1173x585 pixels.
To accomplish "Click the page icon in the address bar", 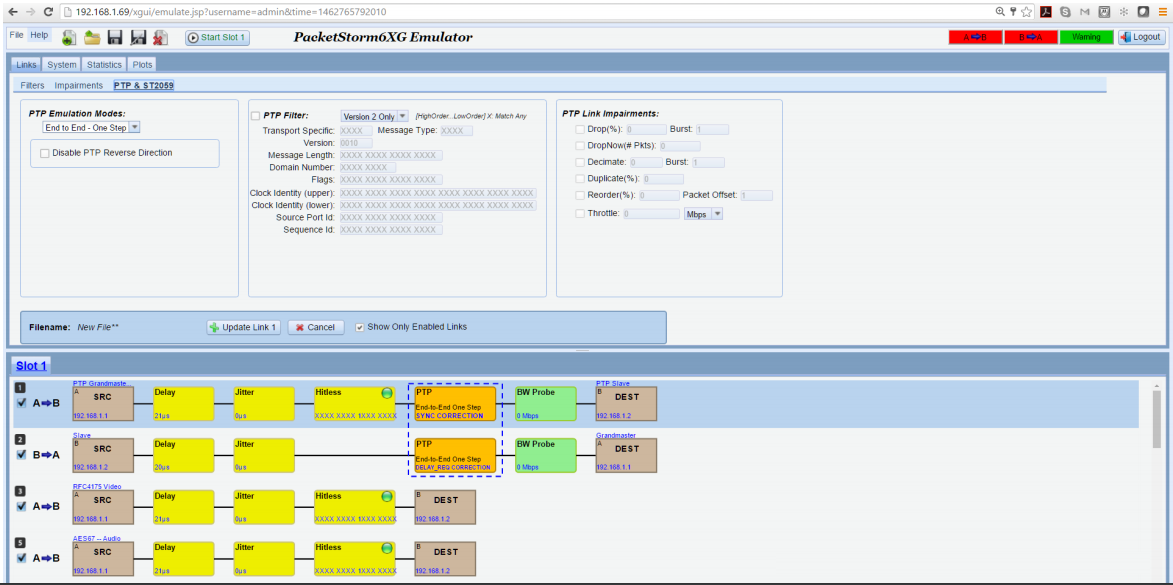I will 67,12.
